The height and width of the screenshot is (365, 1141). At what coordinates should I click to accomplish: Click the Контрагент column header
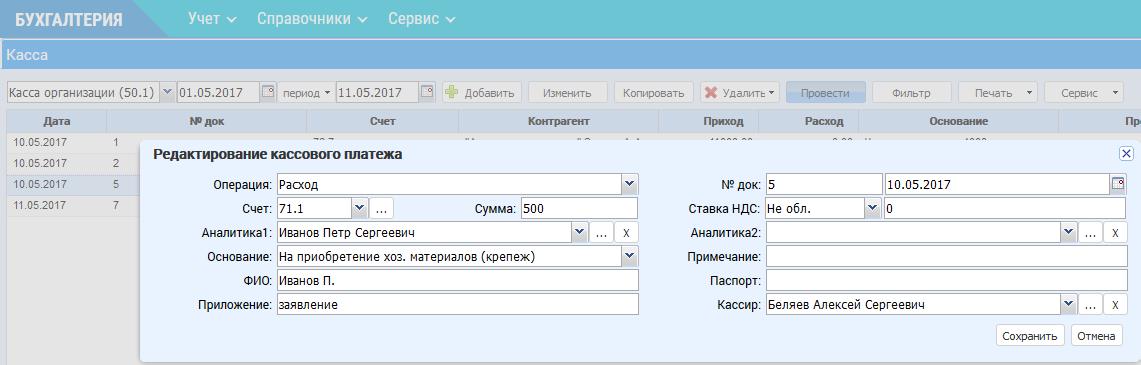tap(558, 121)
